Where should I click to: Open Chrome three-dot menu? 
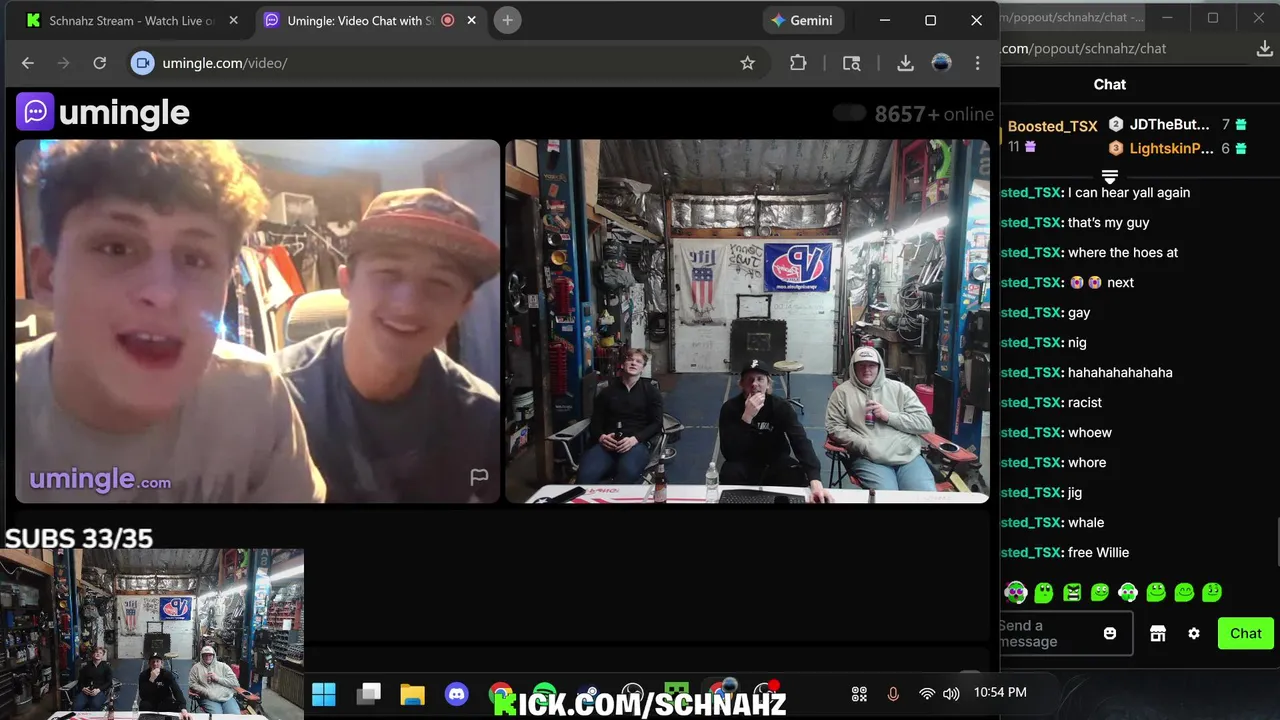click(x=977, y=63)
